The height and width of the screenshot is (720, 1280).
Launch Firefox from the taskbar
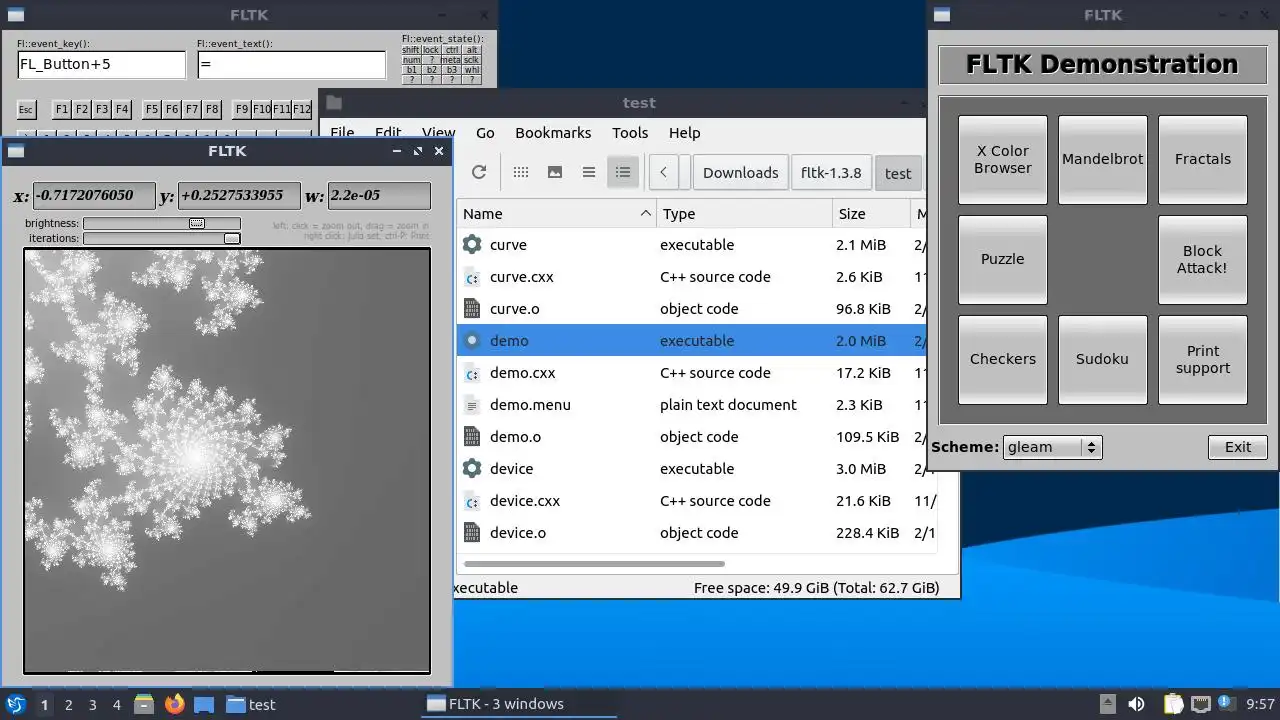click(174, 704)
